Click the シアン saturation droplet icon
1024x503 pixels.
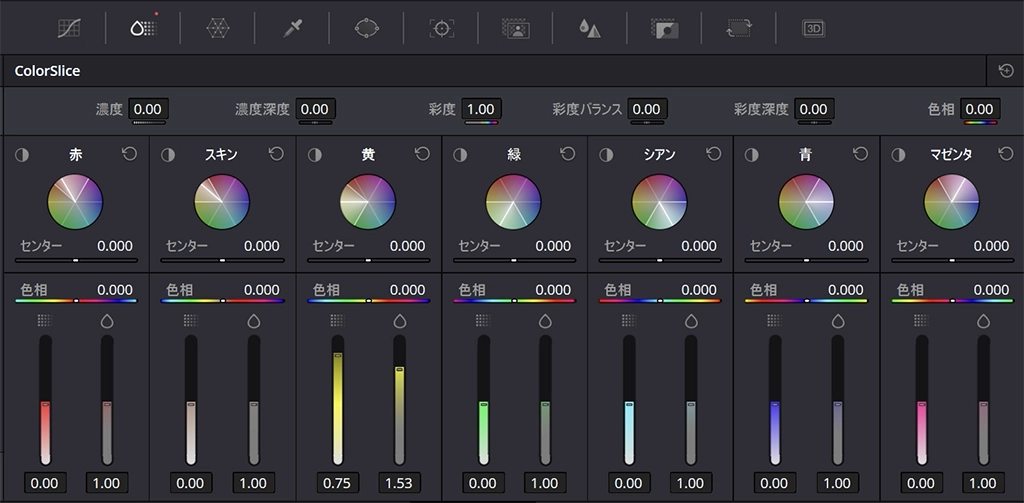click(x=691, y=321)
